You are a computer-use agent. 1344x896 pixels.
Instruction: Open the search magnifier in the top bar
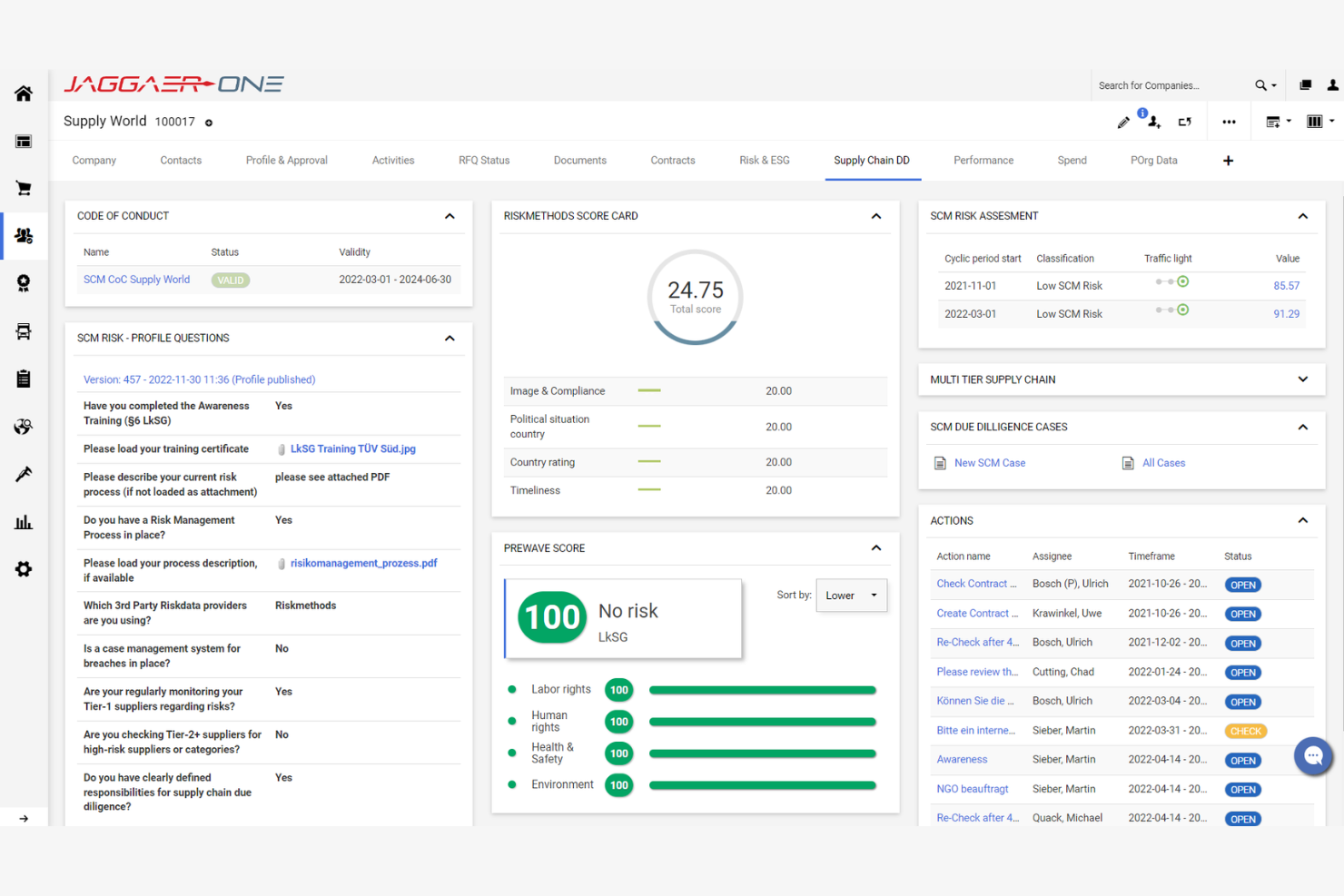[x=1260, y=84]
